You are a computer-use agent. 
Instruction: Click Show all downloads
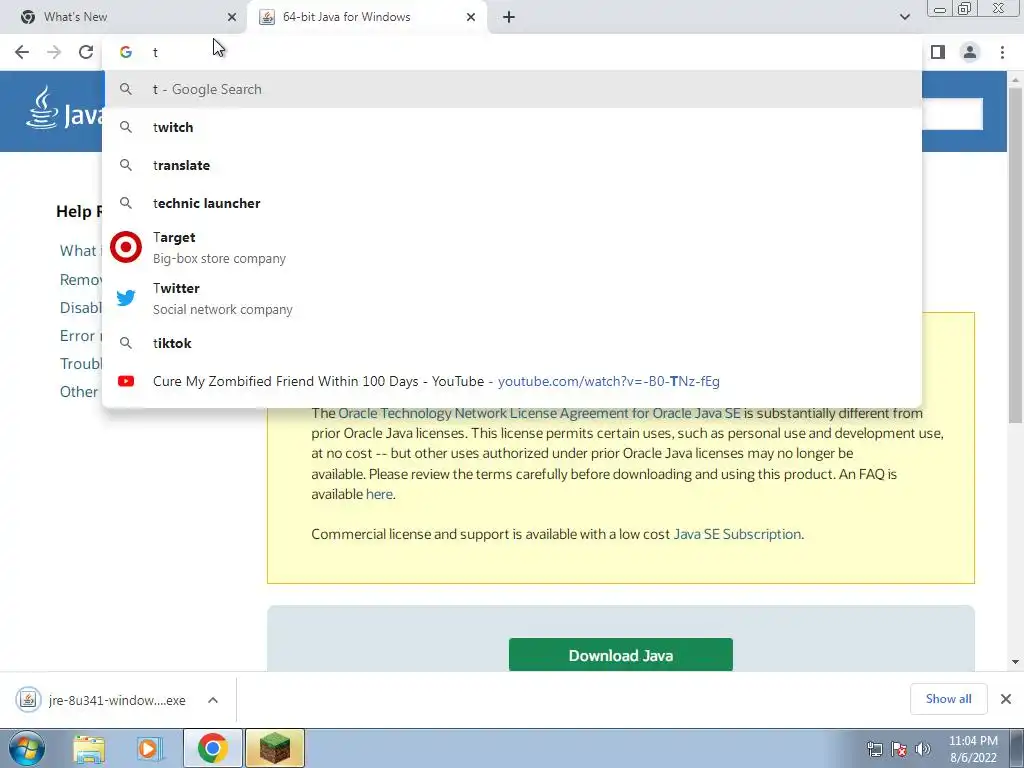948,699
